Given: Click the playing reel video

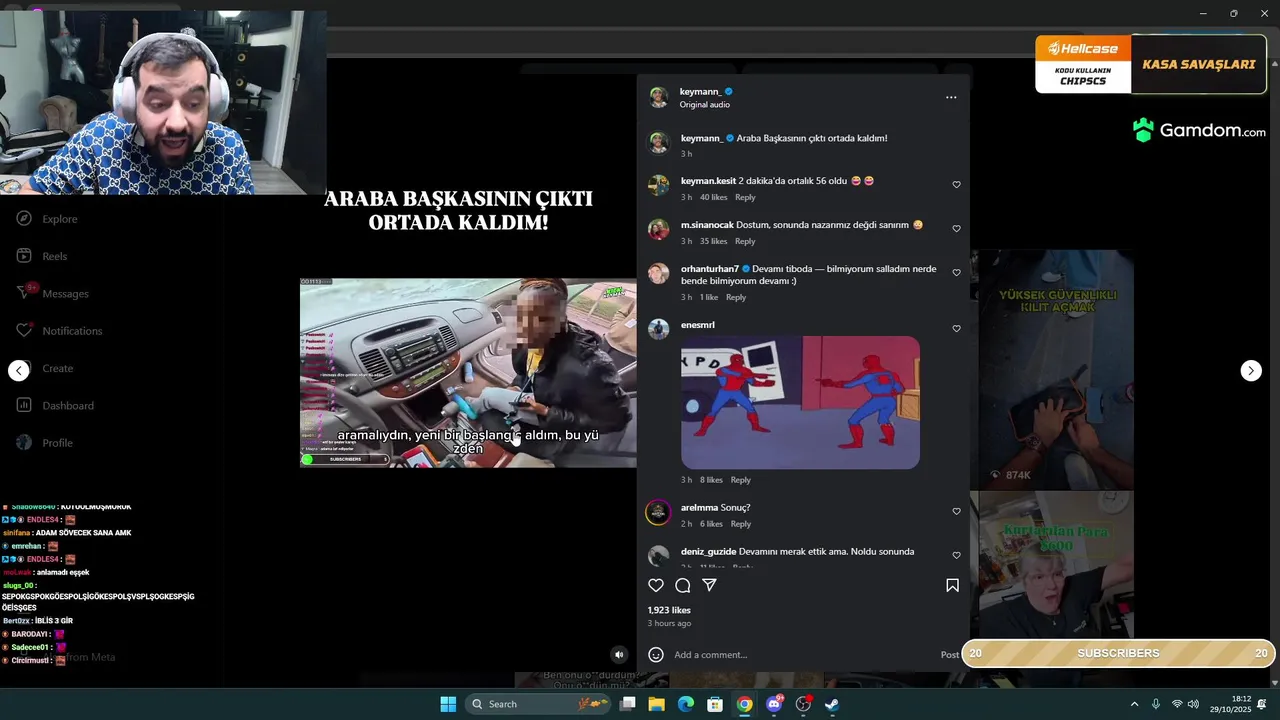Looking at the screenshot, I should click(468, 373).
